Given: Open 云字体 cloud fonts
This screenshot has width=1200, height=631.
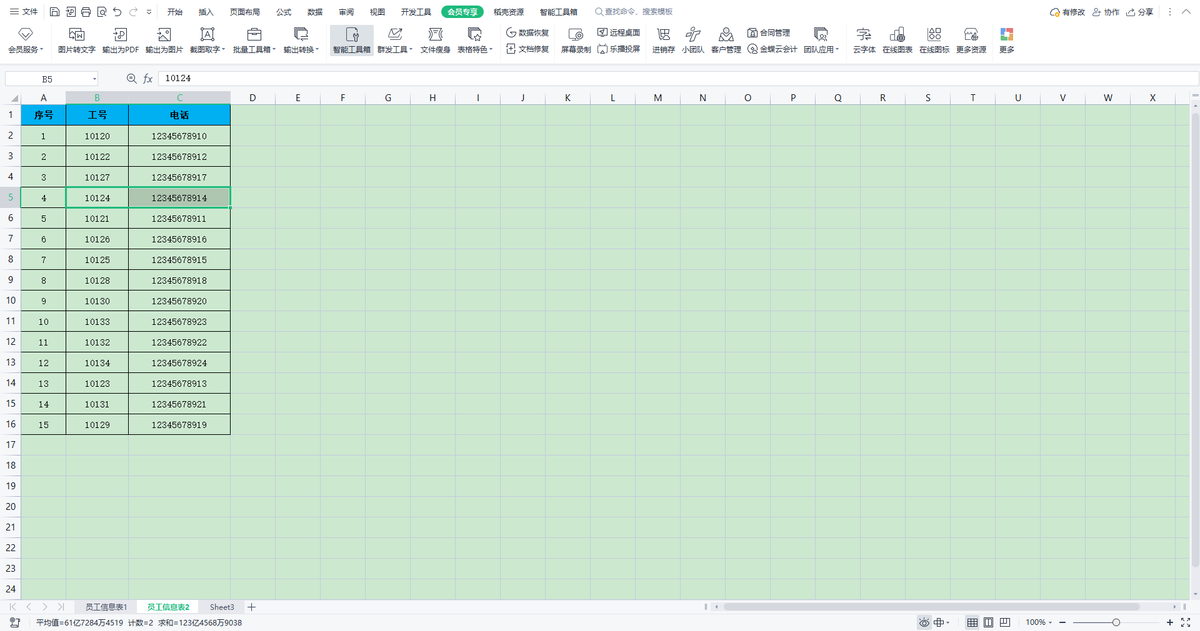Looking at the screenshot, I should click(x=863, y=40).
